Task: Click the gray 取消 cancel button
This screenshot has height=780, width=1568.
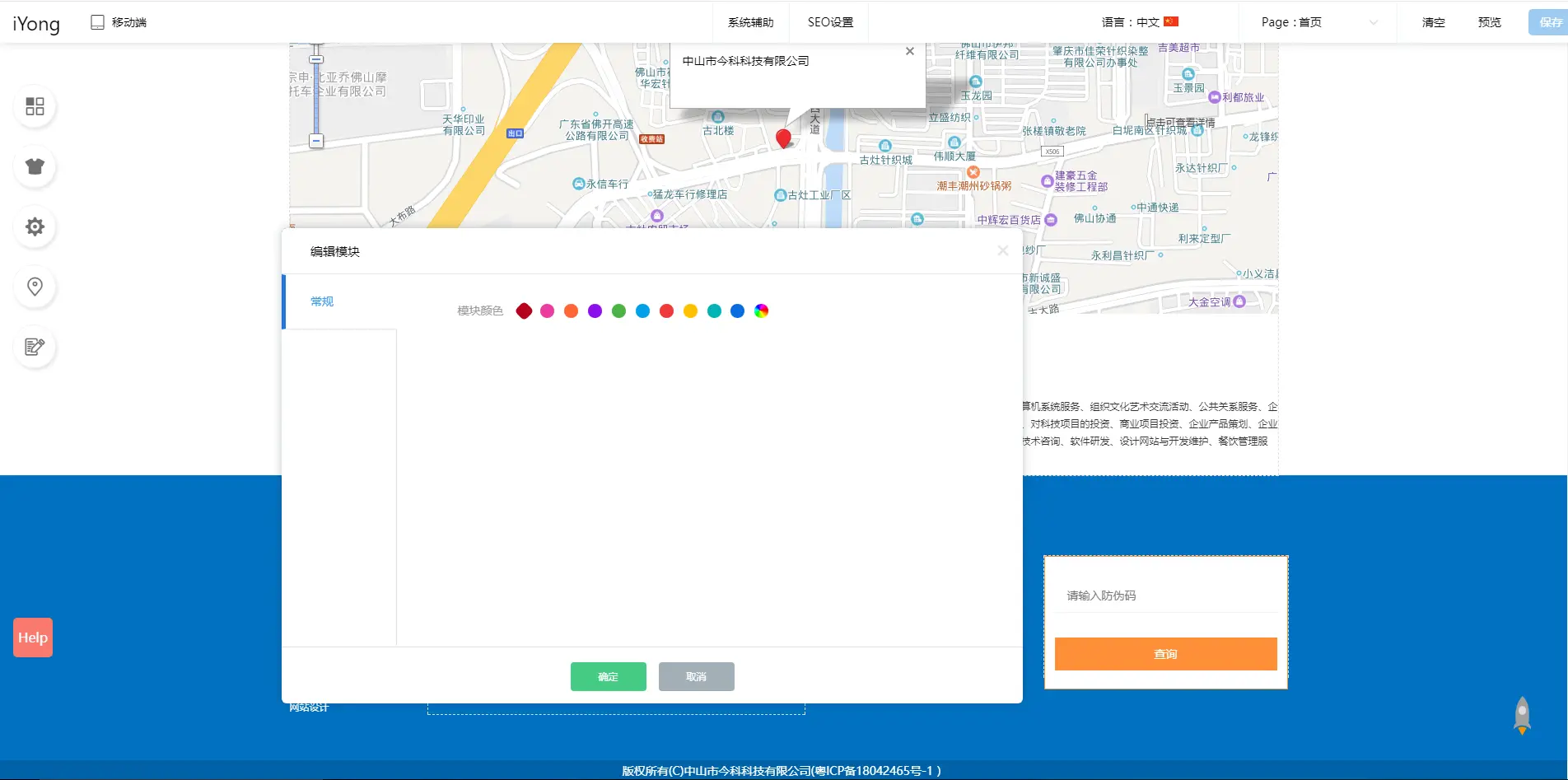Action: 696,676
